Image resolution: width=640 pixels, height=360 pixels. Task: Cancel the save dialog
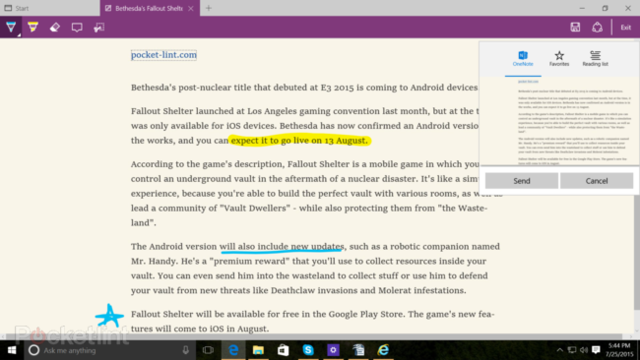596,181
